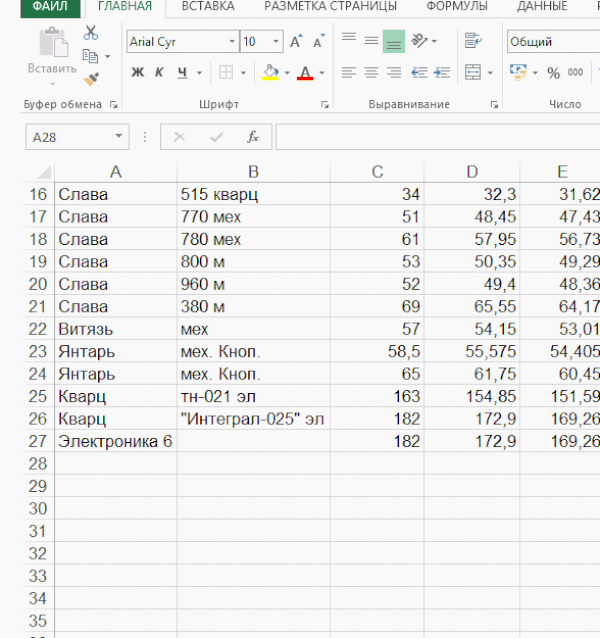Open Name Box dropdown arrow
Screen dimensions: 600x638
(x=118, y=136)
